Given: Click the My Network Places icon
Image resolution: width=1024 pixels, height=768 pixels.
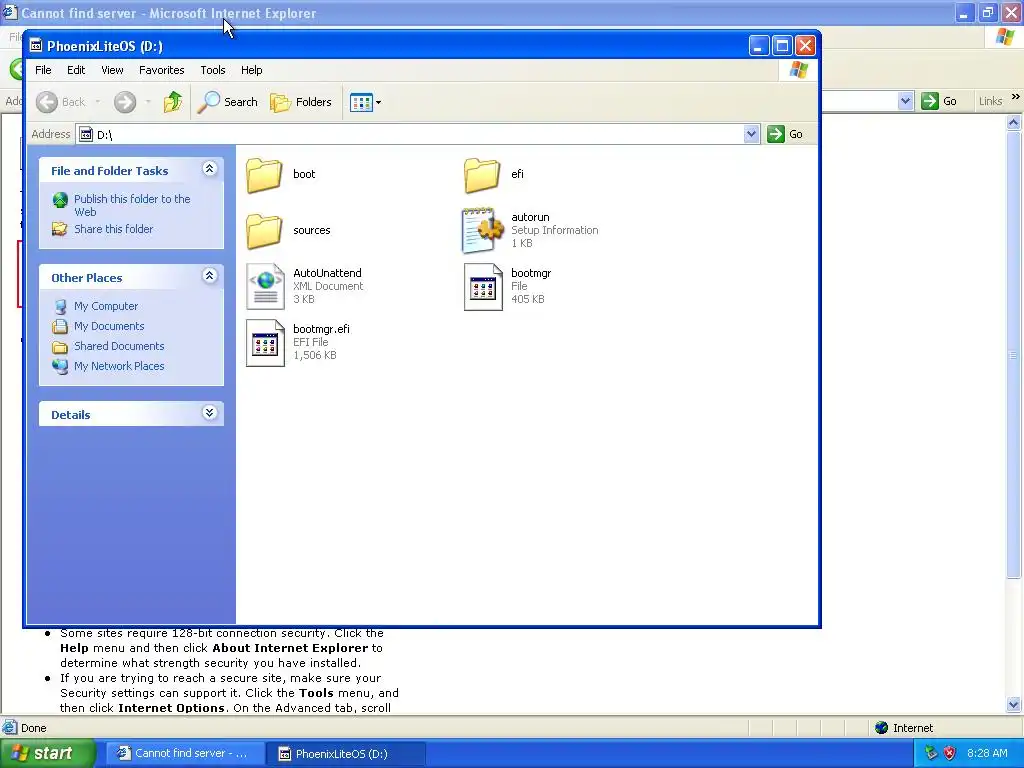Looking at the screenshot, I should click(60, 366).
